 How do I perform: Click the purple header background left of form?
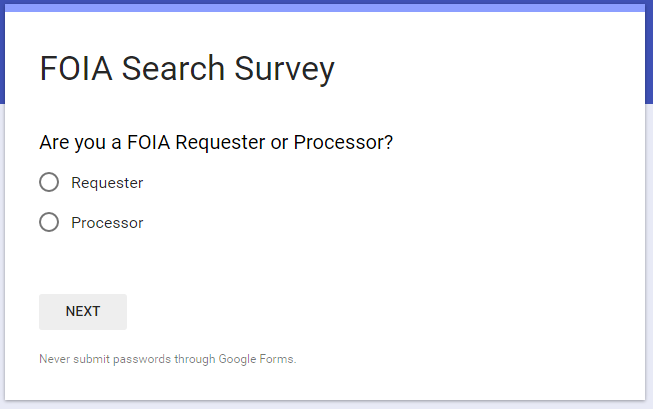[8, 60]
